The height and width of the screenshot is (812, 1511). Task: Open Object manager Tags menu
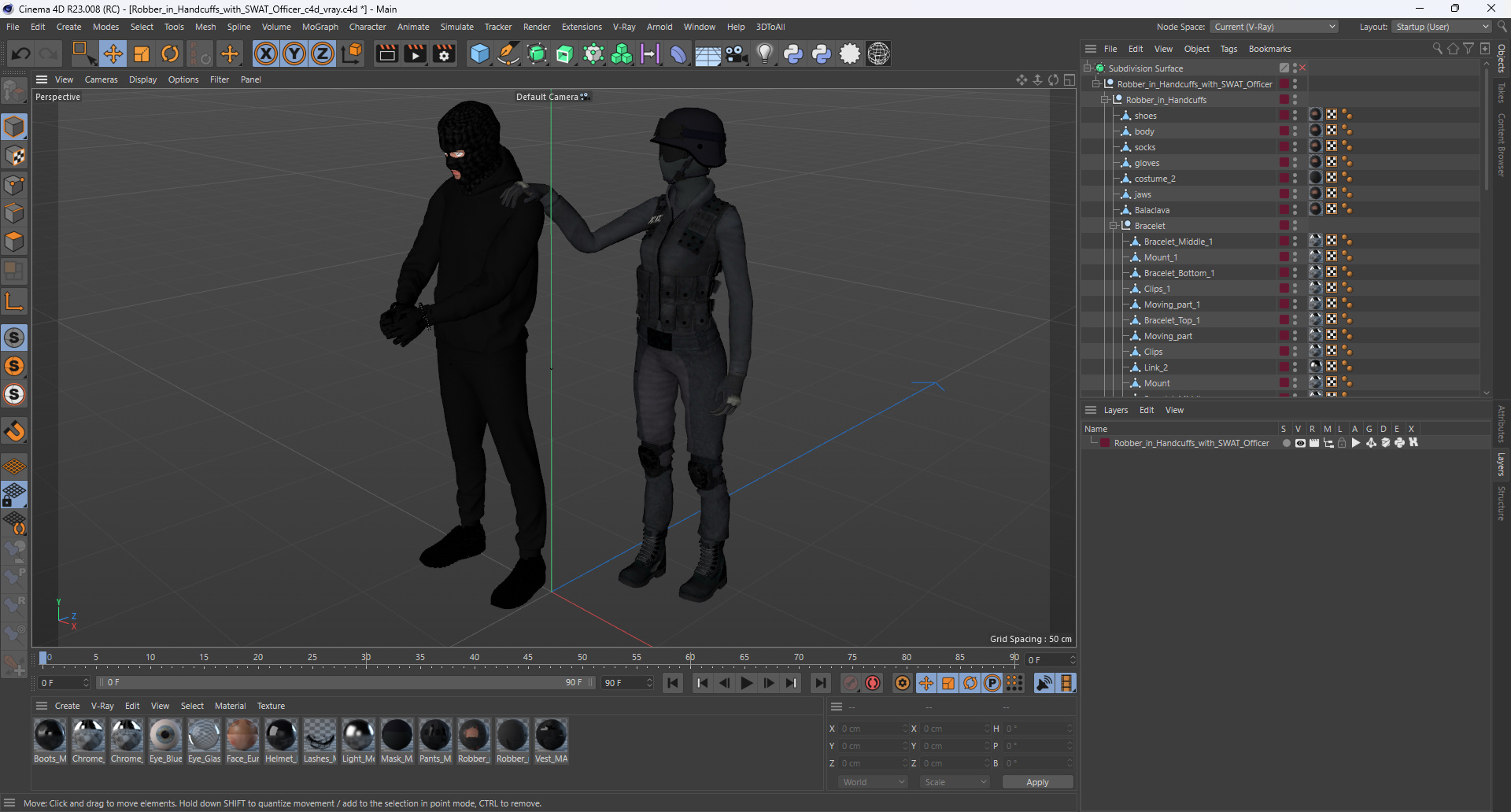coord(1228,49)
